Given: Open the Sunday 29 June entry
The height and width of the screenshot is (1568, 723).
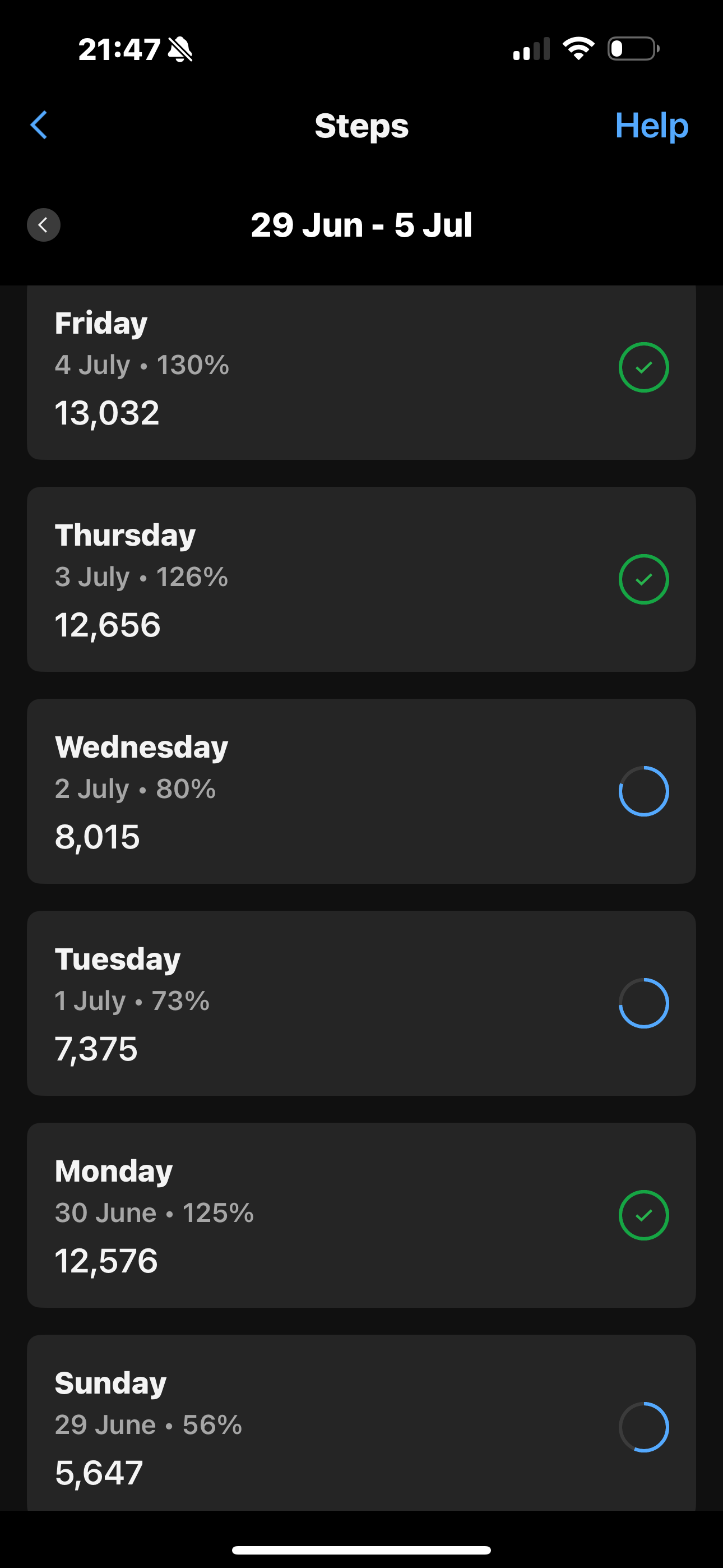Looking at the screenshot, I should (361, 1423).
